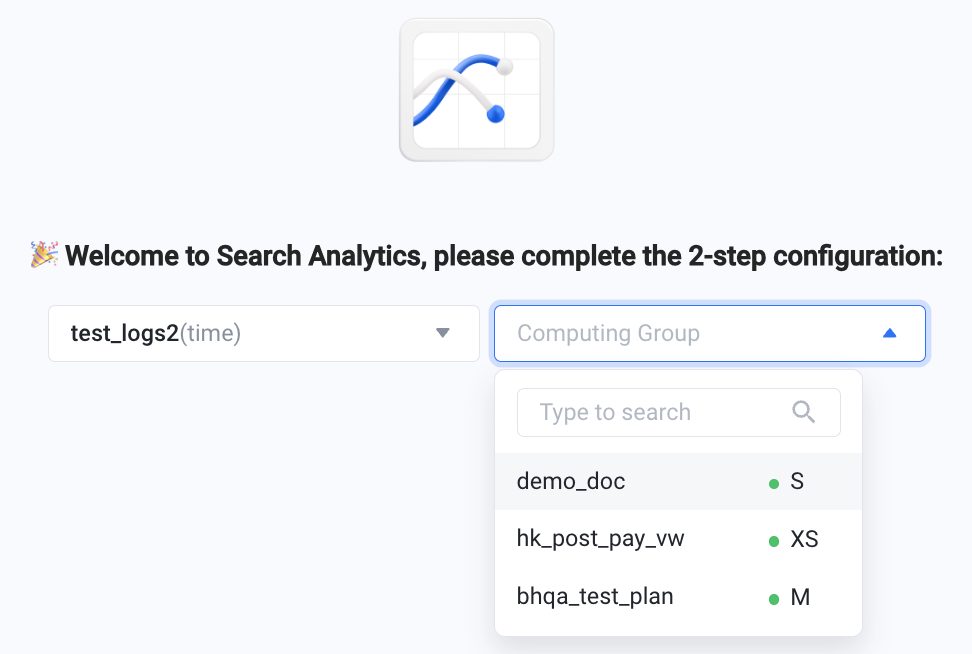This screenshot has height=654, width=972.
Task: Click the XS size label on hk_post_pay_vw
Action: pyautogui.click(x=804, y=539)
